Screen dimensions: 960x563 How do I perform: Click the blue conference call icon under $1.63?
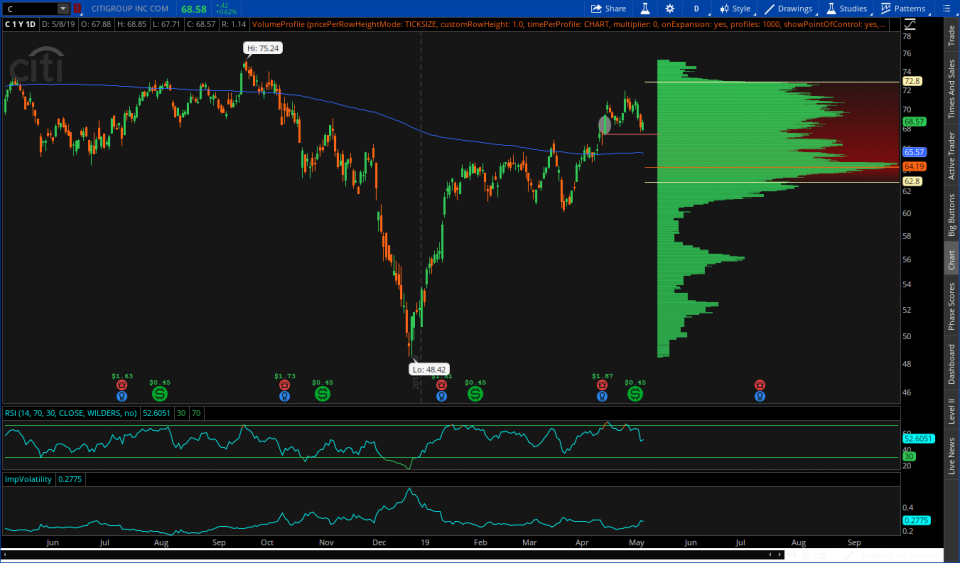click(122, 397)
